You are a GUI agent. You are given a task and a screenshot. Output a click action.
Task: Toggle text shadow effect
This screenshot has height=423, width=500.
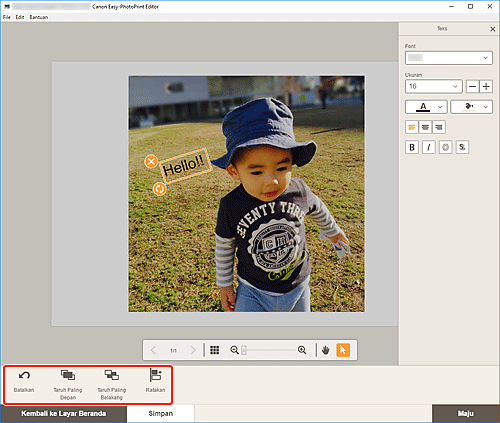tap(462, 147)
